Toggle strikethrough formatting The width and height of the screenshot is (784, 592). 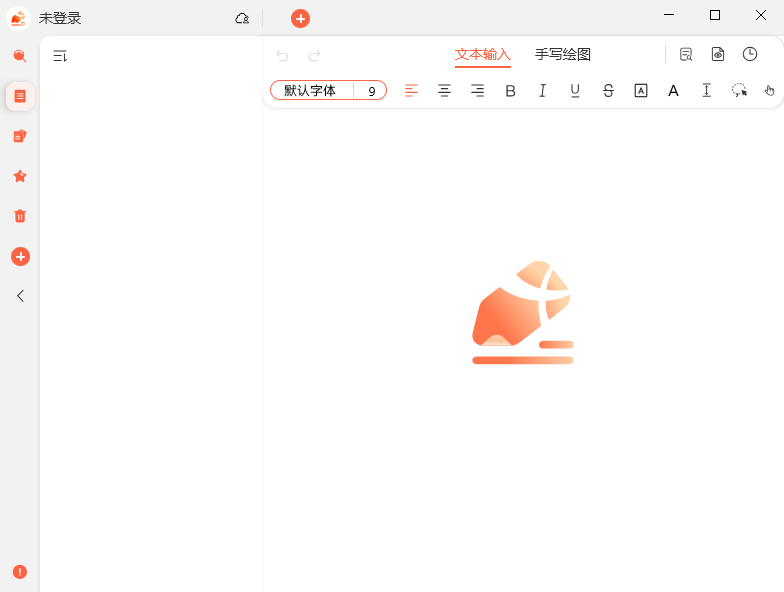point(608,90)
